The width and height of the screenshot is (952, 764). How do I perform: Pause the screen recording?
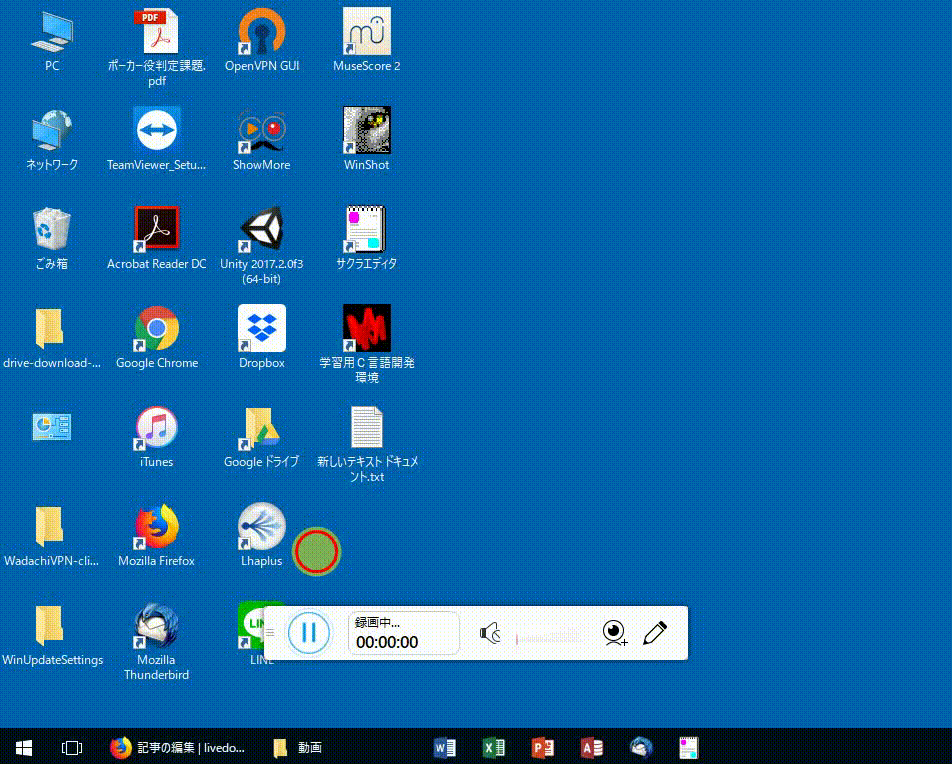309,633
